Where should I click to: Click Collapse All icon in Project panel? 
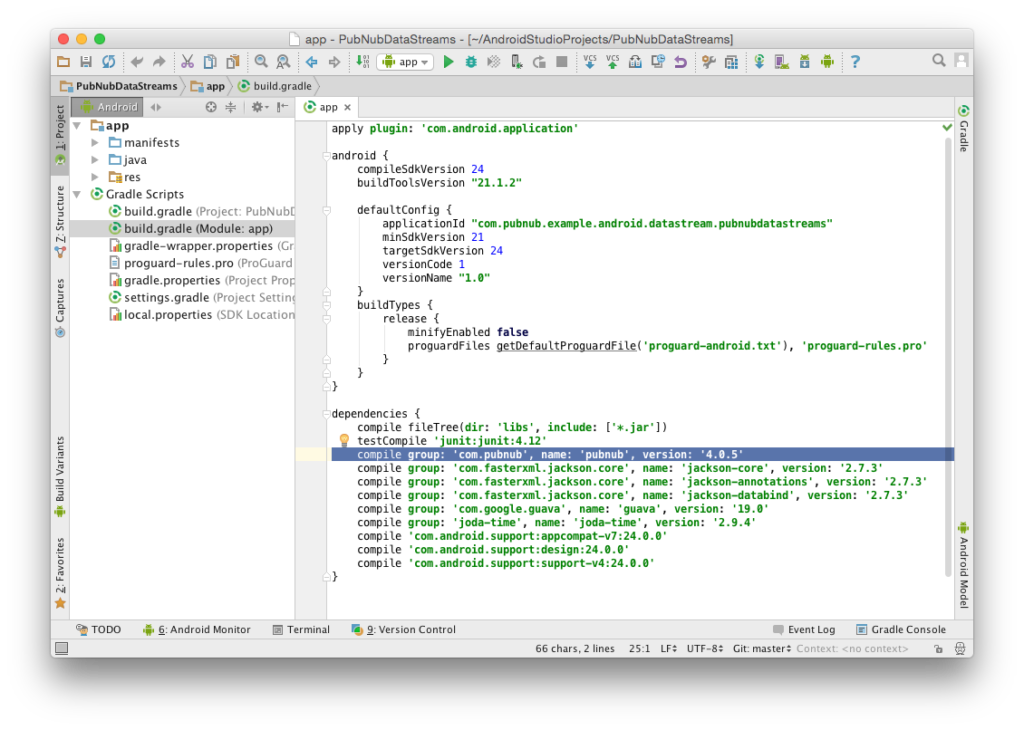coord(231,107)
